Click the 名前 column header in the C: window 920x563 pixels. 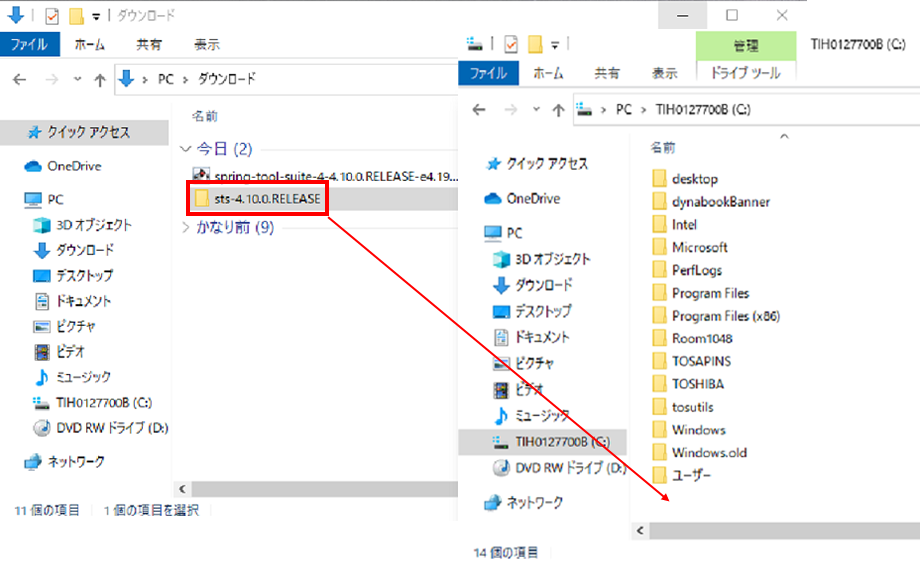[662, 147]
